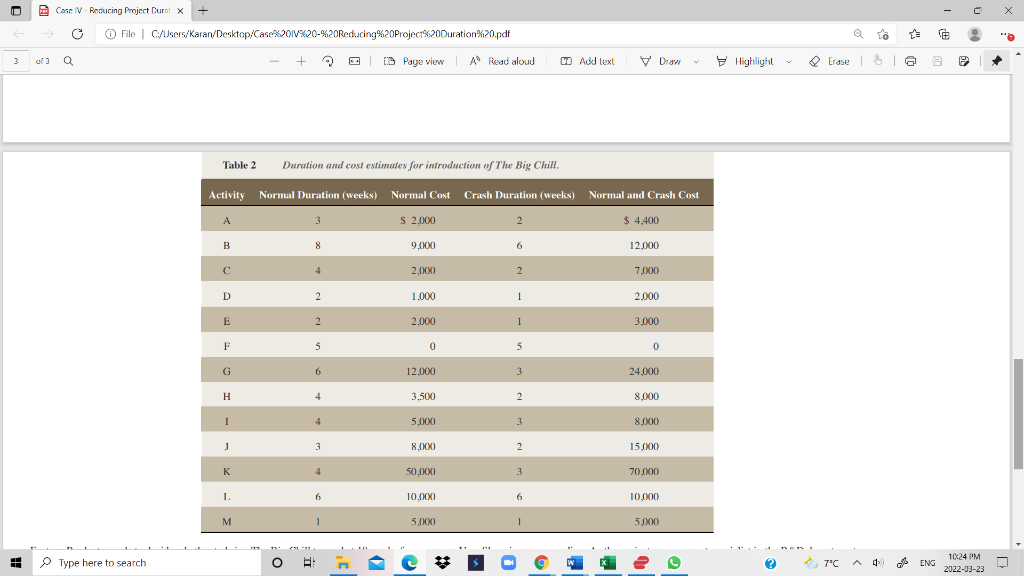
Task: Open File Explorer from taskbar
Action: tap(343, 562)
